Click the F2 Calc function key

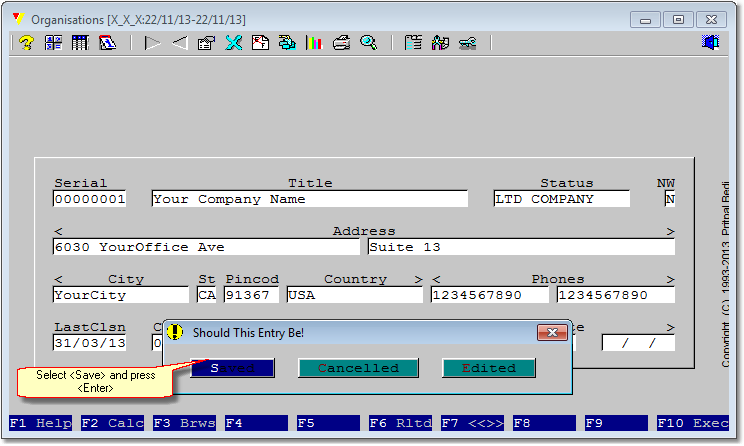pos(113,423)
